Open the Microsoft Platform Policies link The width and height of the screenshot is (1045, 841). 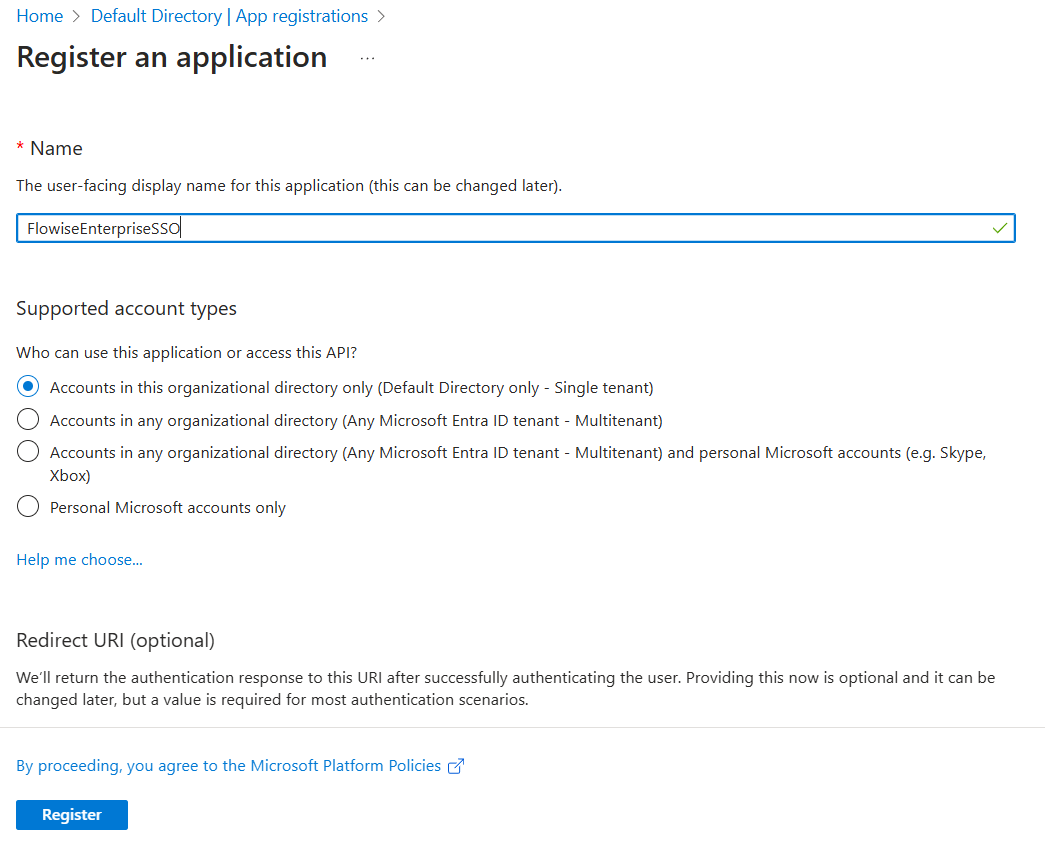(x=228, y=766)
